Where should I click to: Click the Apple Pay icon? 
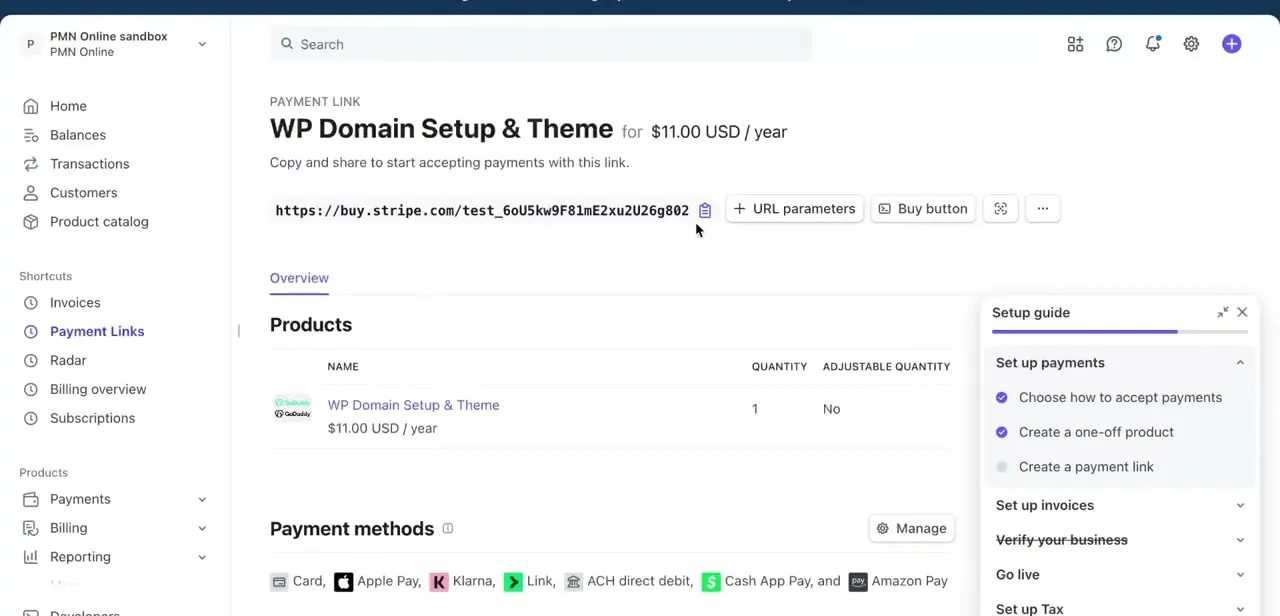pos(343,581)
